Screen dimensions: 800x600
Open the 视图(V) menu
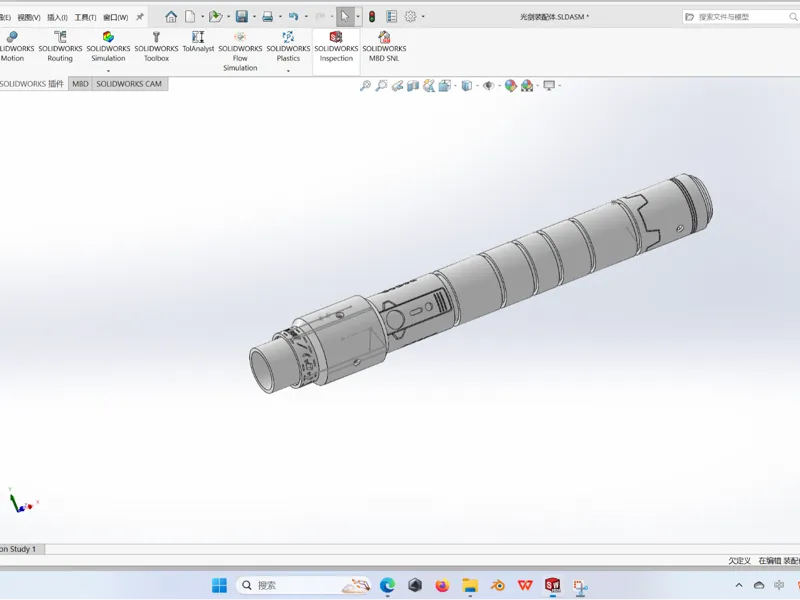29,17
